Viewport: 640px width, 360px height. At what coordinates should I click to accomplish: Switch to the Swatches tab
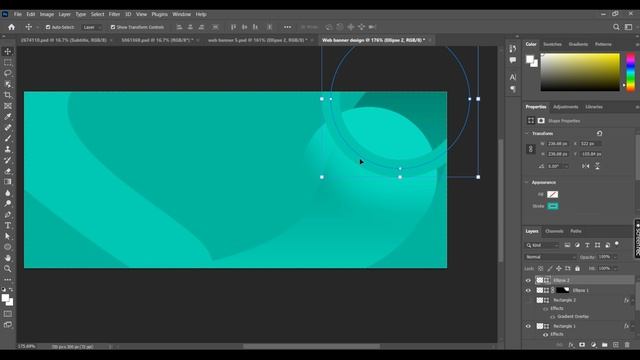[x=552, y=44]
